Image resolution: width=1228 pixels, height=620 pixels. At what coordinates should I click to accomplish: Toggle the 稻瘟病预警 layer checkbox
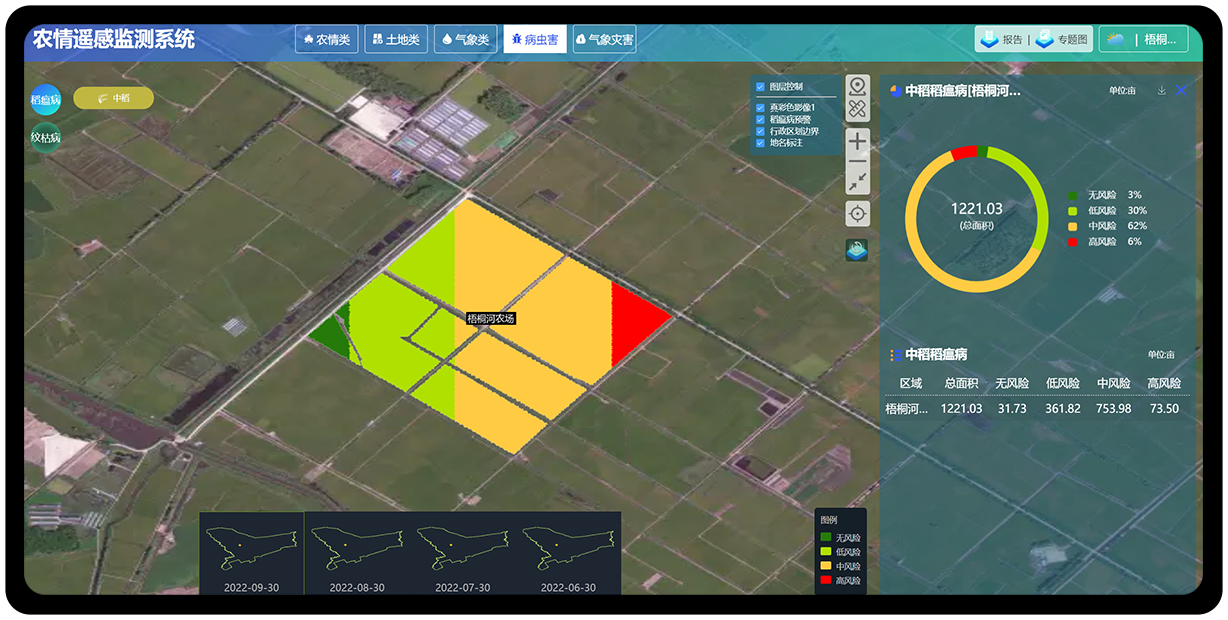tap(761, 119)
